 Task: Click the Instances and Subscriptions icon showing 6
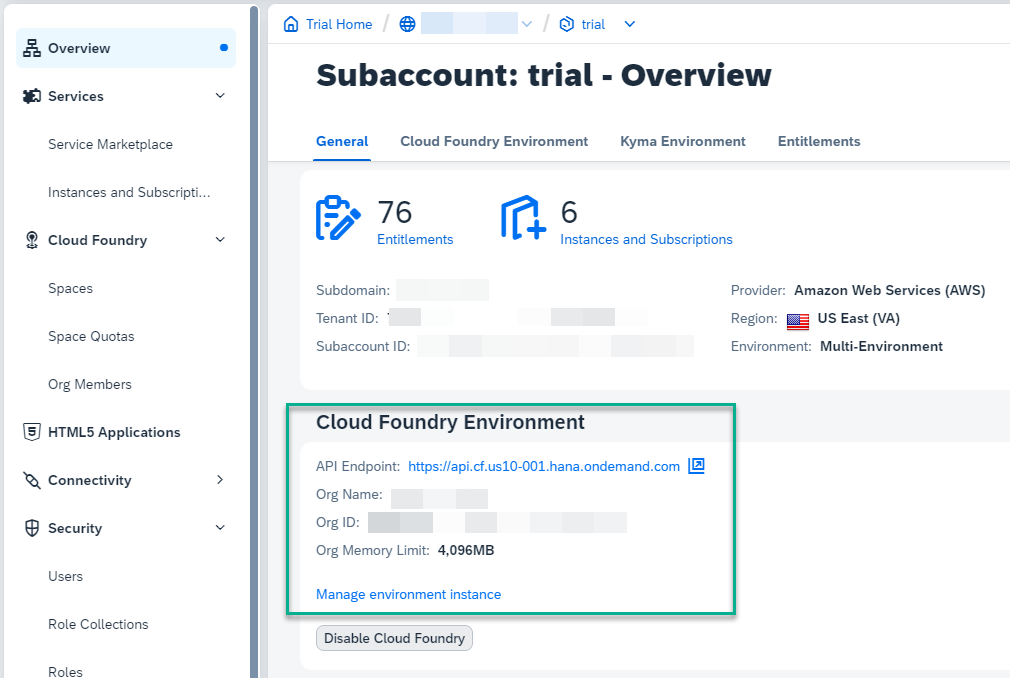tap(521, 218)
